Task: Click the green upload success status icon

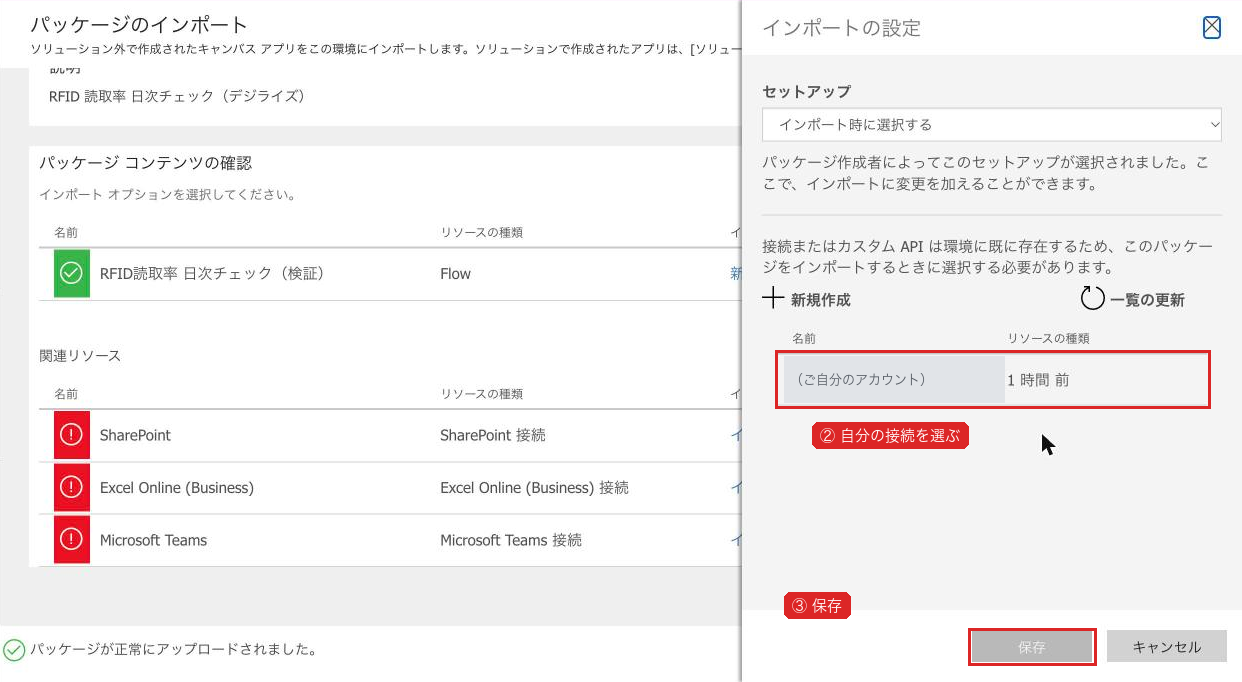Action: click(x=14, y=650)
